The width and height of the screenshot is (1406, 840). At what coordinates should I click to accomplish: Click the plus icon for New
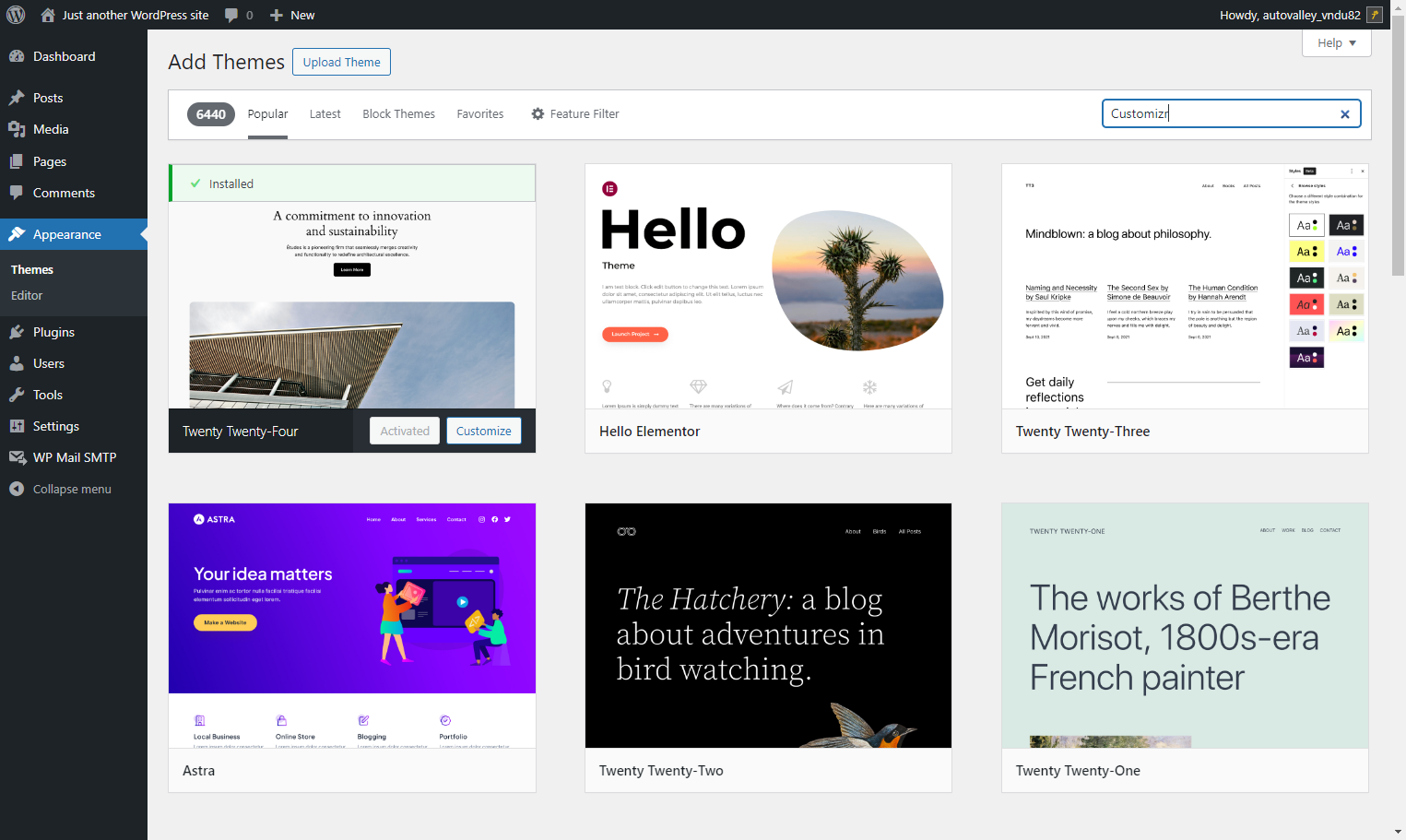276,15
